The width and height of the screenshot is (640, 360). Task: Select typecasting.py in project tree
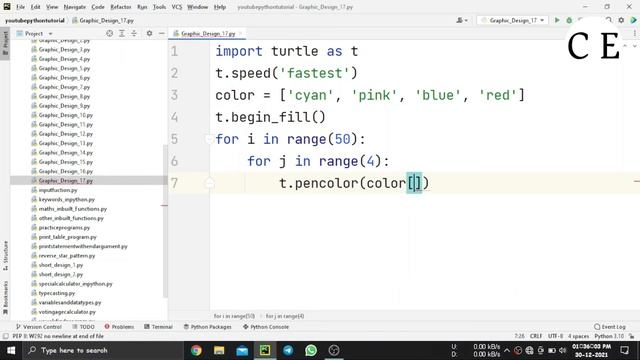(x=57, y=293)
